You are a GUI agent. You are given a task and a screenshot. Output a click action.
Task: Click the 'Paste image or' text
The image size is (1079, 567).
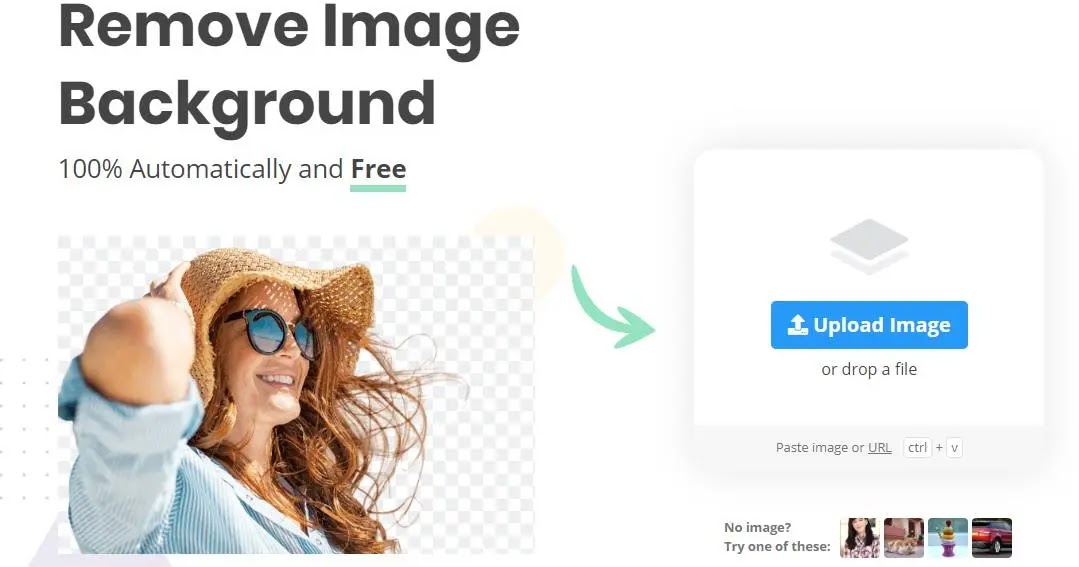[x=820, y=447]
